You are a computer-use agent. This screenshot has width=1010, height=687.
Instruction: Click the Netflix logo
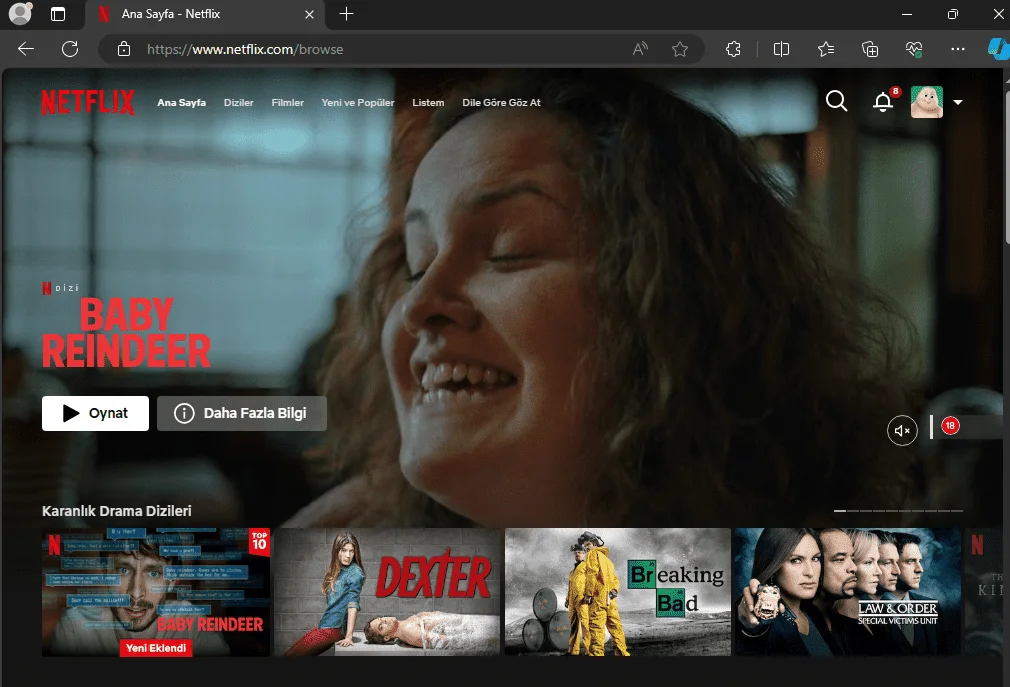[88, 102]
